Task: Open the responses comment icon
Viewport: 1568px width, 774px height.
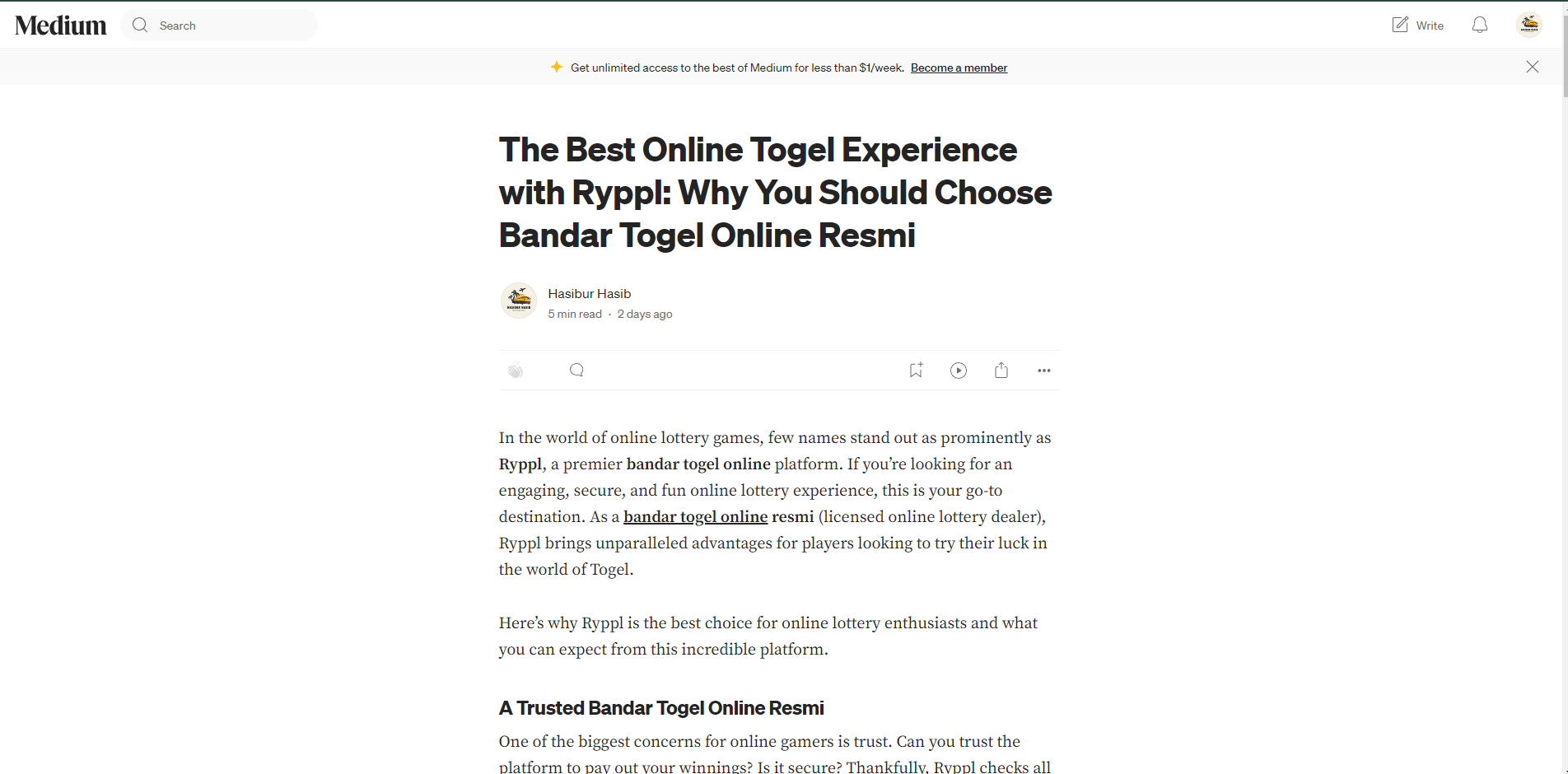Action: pos(576,371)
